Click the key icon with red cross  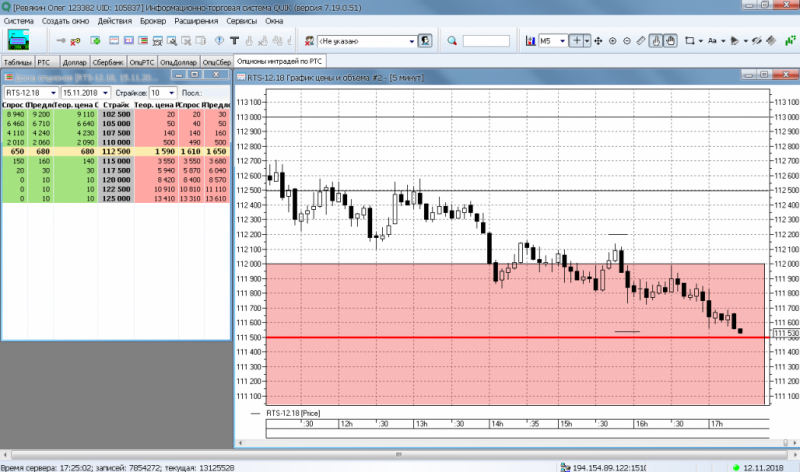[76, 41]
